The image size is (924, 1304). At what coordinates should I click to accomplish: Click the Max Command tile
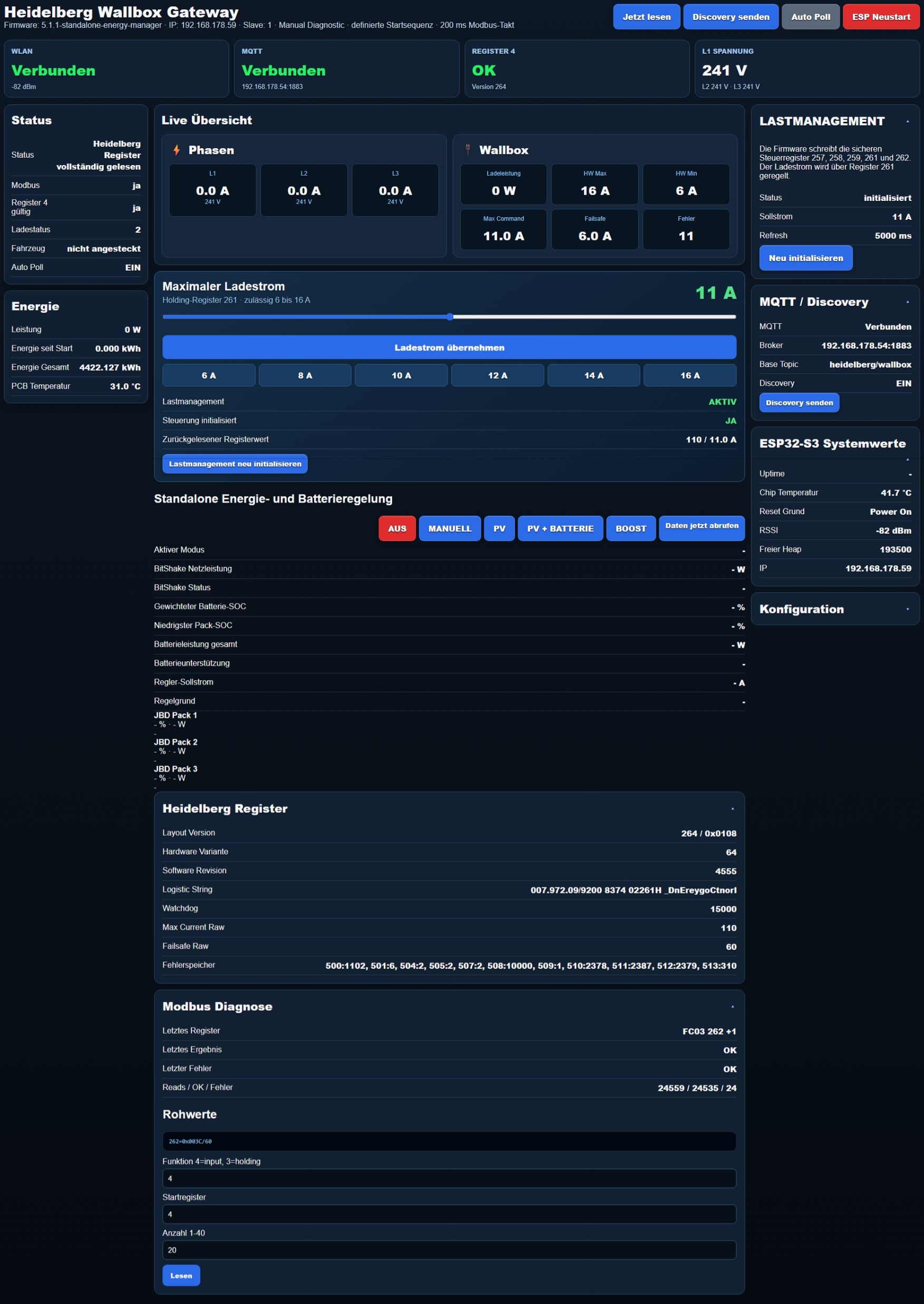503,229
